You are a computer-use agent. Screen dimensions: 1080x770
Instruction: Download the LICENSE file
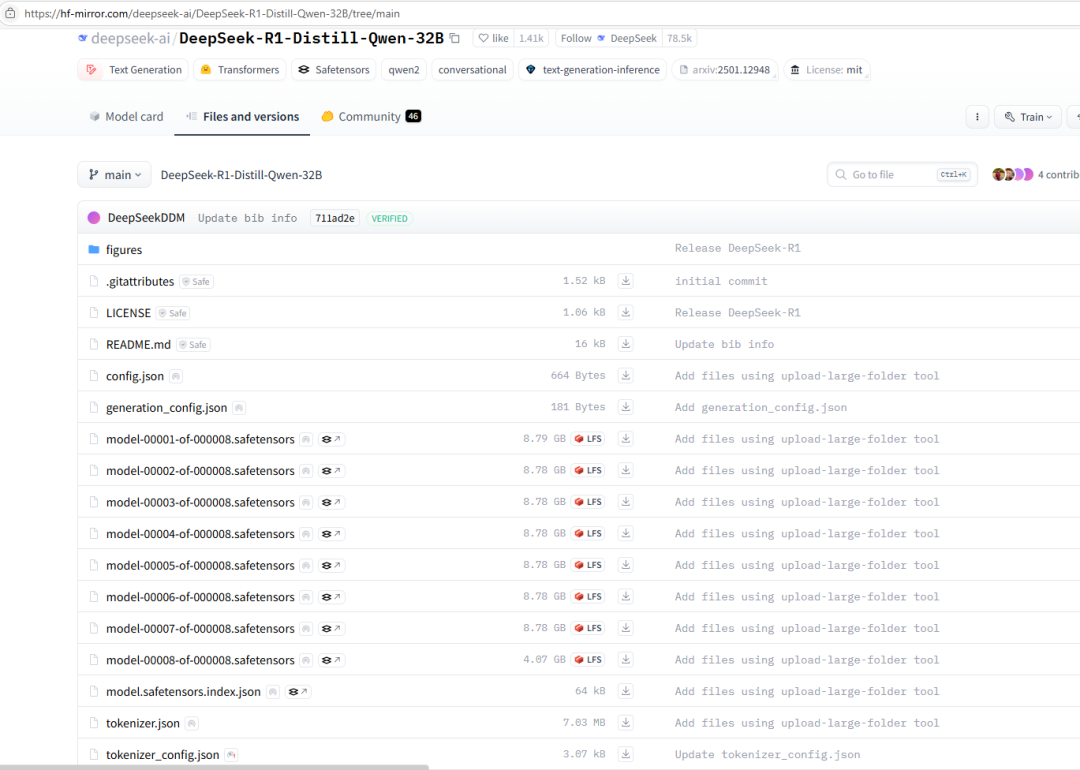625,313
